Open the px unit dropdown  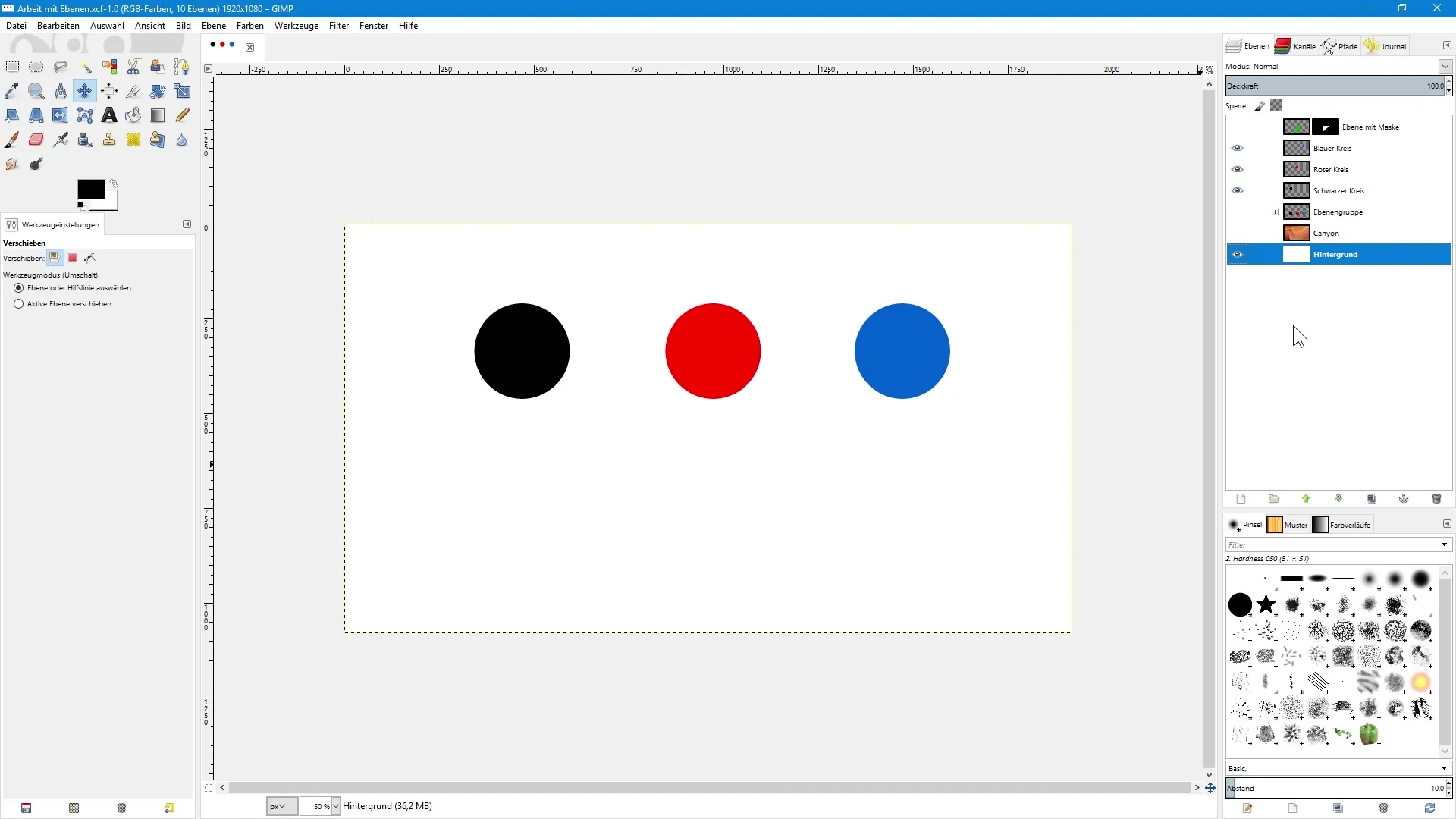click(282, 806)
